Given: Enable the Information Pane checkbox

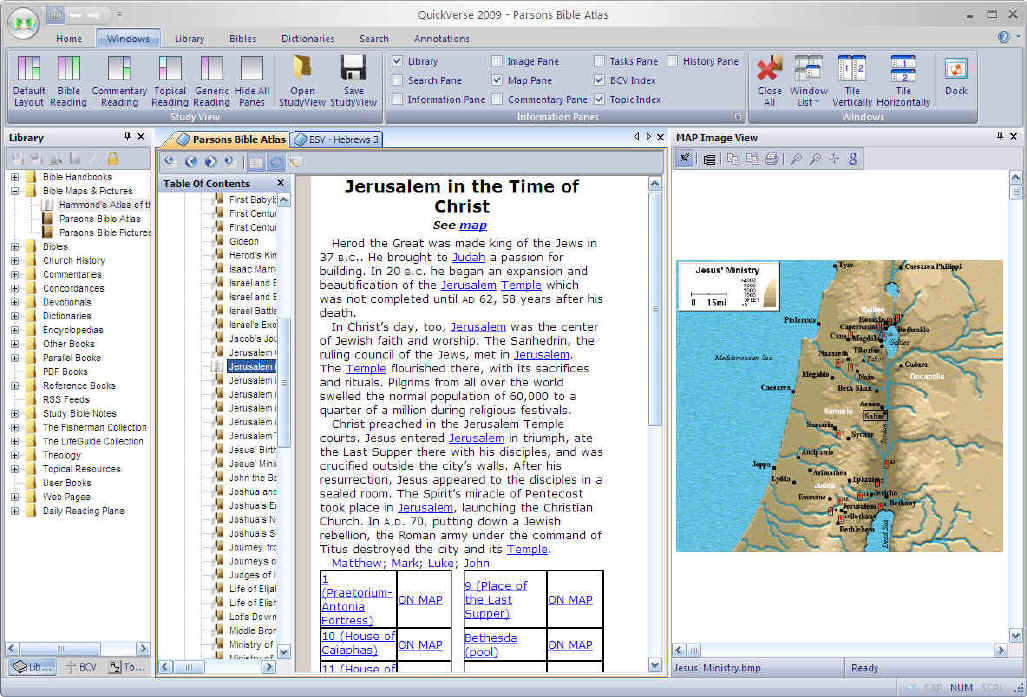Looking at the screenshot, I should point(398,100).
